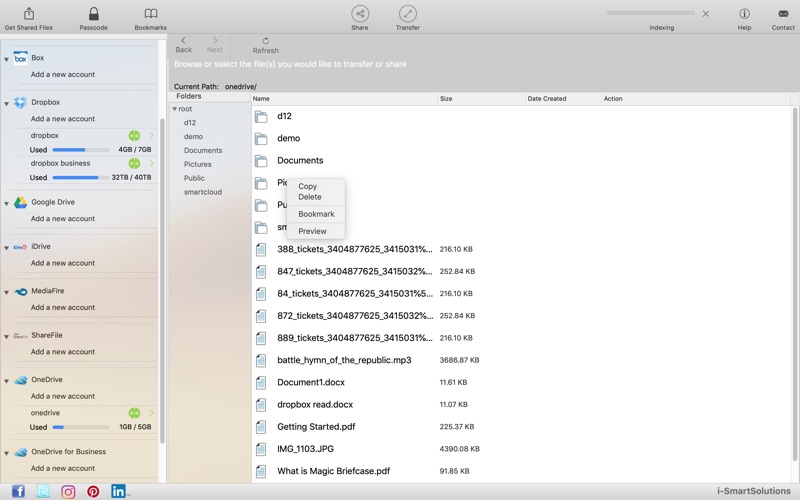The height and width of the screenshot is (500, 800).
Task: Click the Transfer icon in toolbar
Action: [407, 14]
